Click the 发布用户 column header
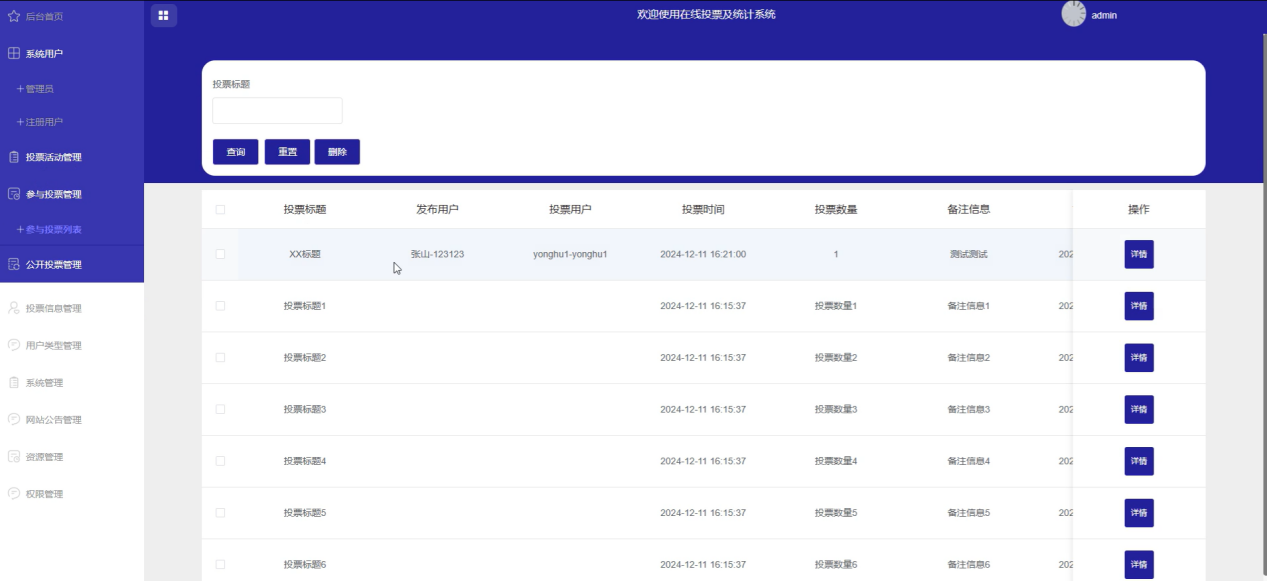The height and width of the screenshot is (581, 1267). [x=437, y=210]
